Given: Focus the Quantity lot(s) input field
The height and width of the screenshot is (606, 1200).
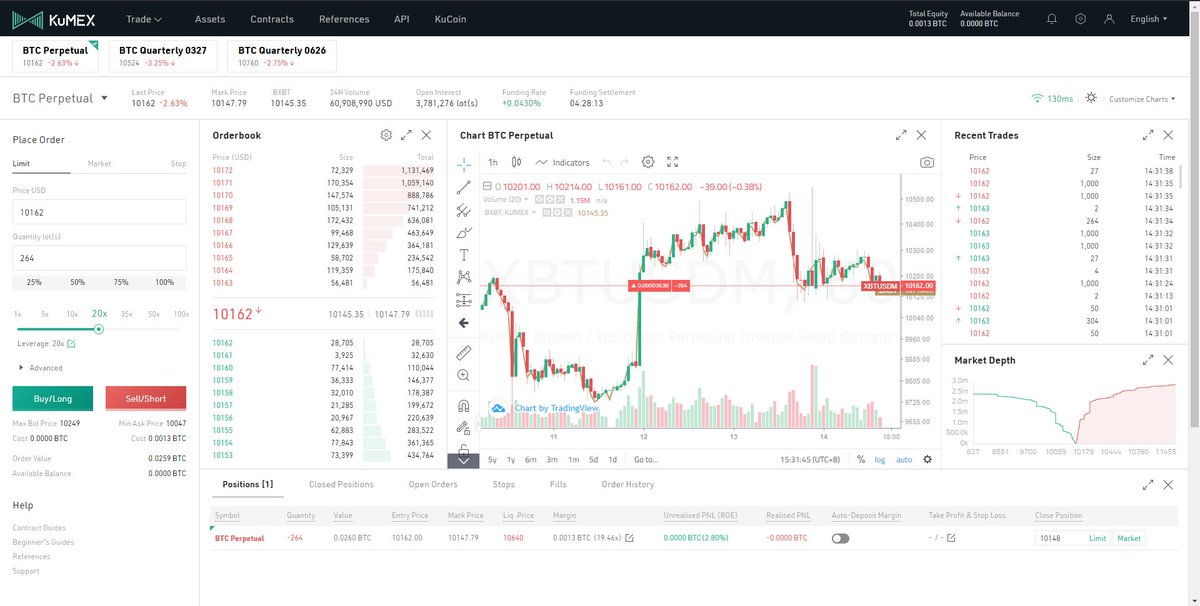Looking at the screenshot, I should (99, 258).
